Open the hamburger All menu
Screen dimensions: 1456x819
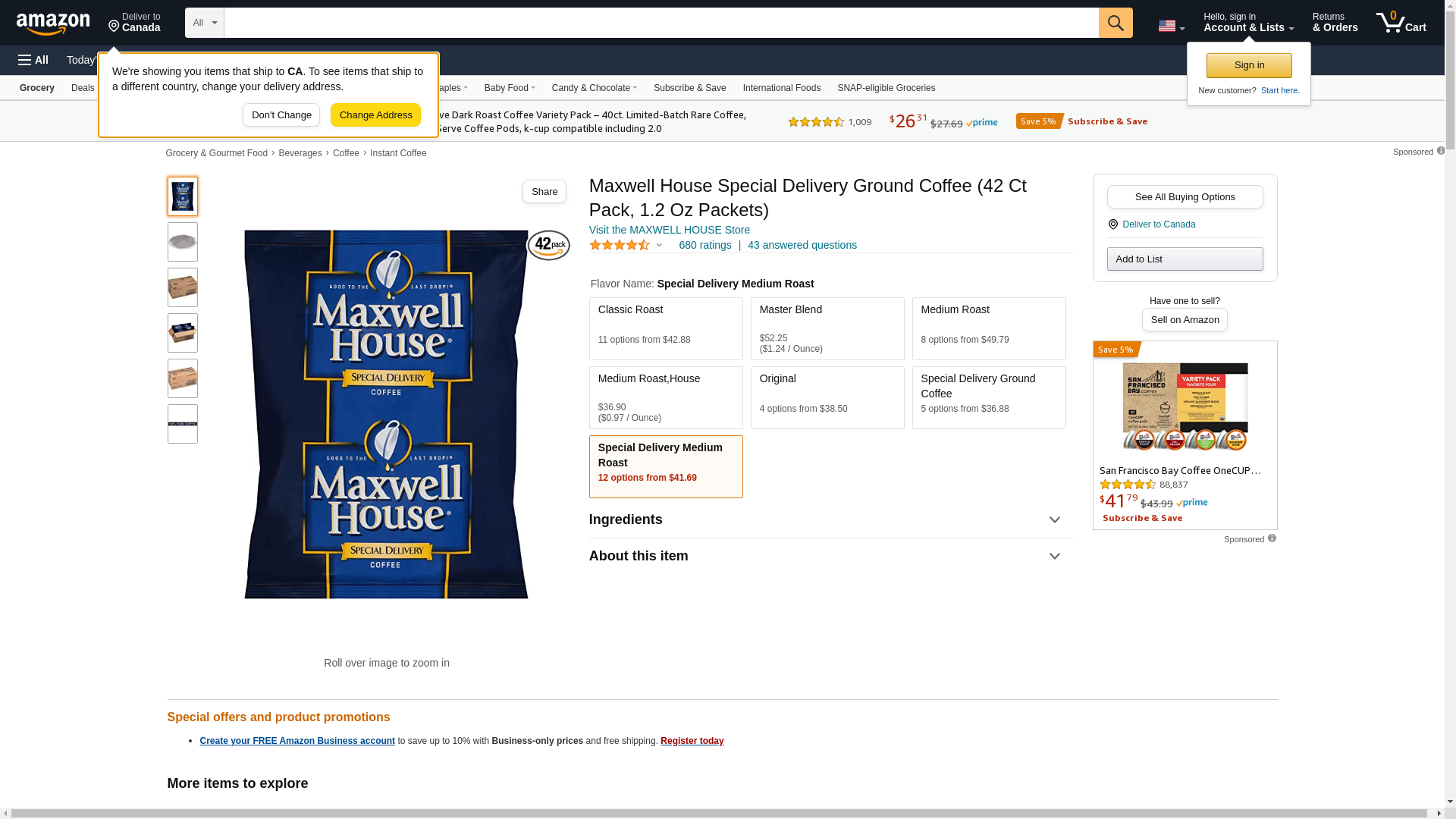33,60
